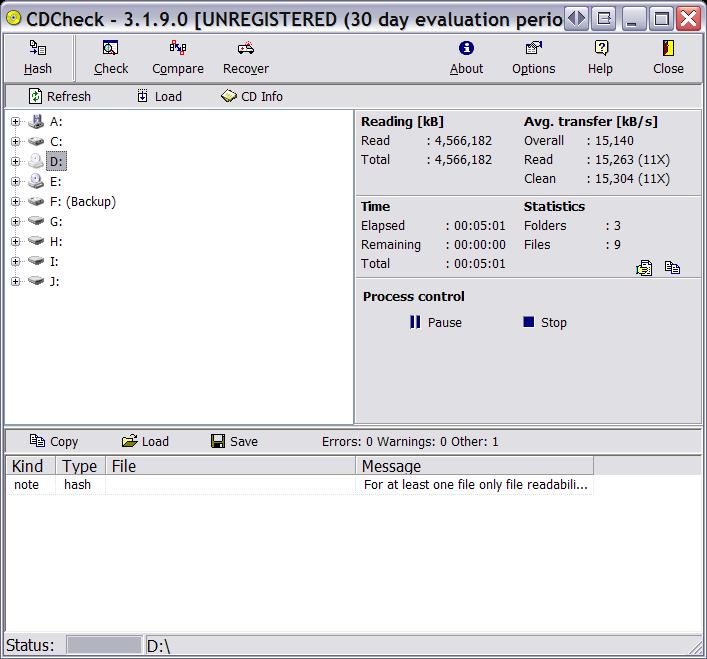Maximize the CDCheck window
Screen dimensions: 707x659
[x=661, y=19]
